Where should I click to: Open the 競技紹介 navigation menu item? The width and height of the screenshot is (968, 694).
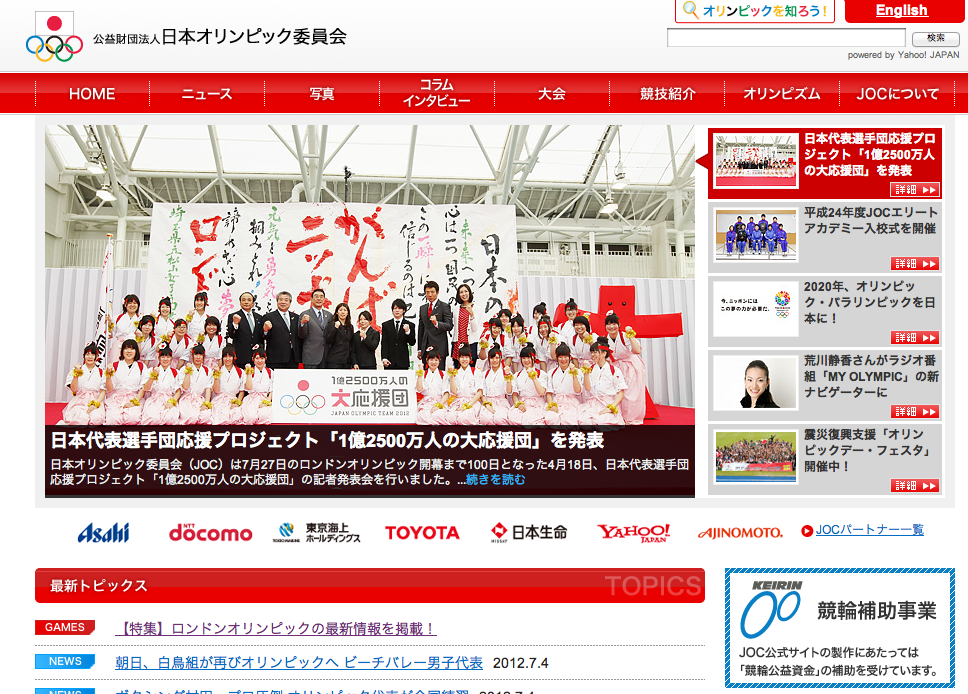coord(668,94)
